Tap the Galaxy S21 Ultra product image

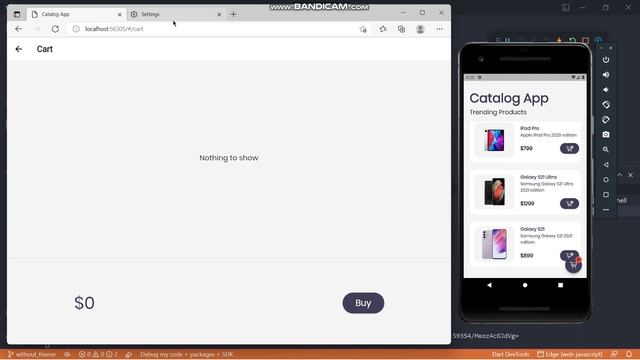tap(494, 191)
